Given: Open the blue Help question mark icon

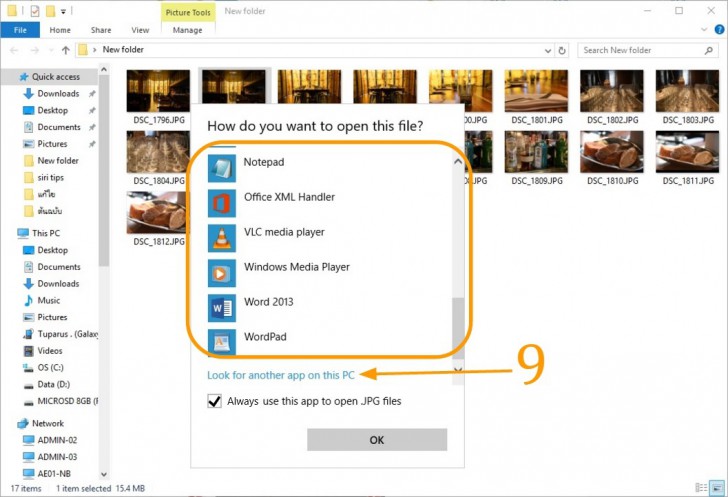Looking at the screenshot, I should 719,30.
